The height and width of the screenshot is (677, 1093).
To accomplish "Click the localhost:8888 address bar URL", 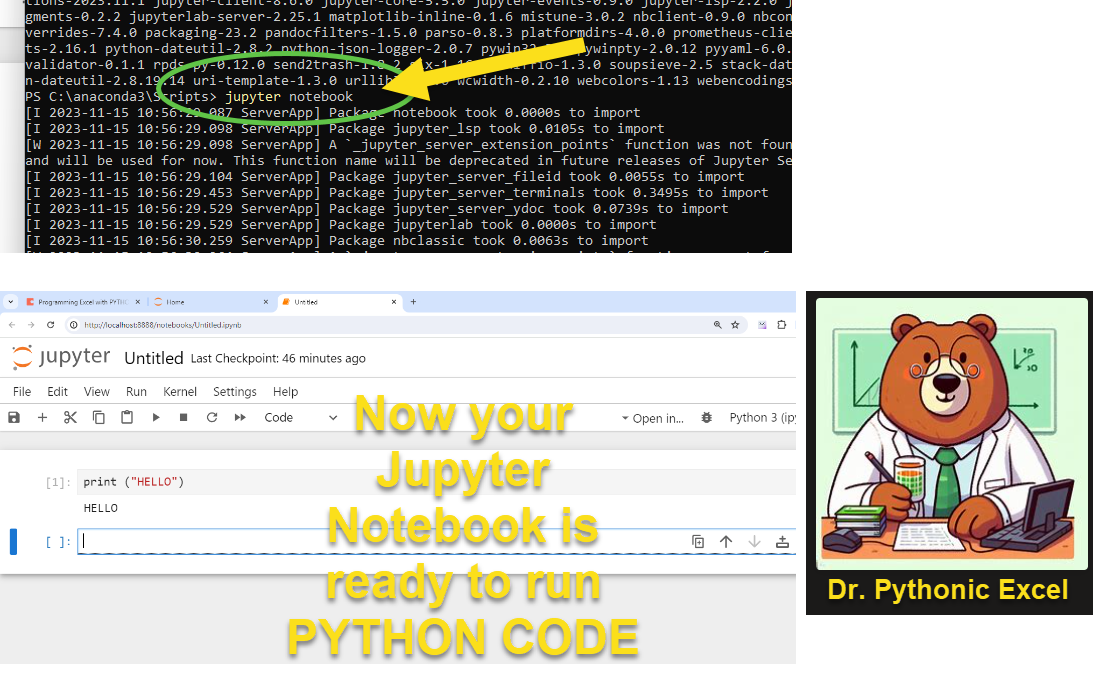I will click(162, 325).
